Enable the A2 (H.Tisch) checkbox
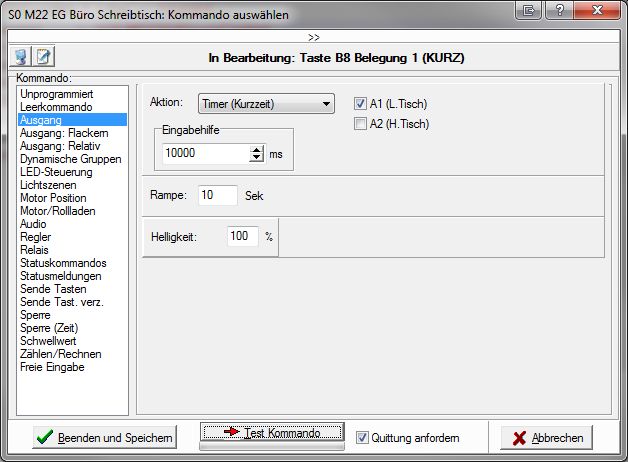Image resolution: width=628 pixels, height=462 pixels. coord(361,123)
